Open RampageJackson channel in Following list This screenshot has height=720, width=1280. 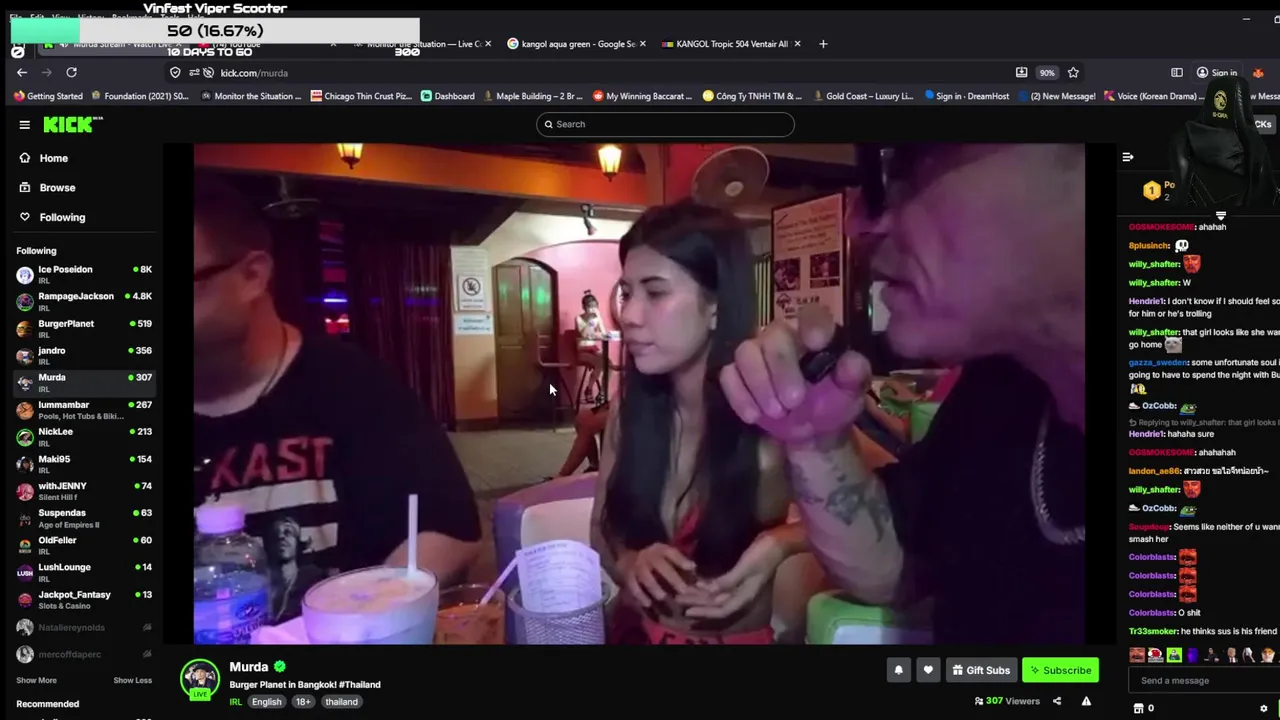tap(83, 301)
